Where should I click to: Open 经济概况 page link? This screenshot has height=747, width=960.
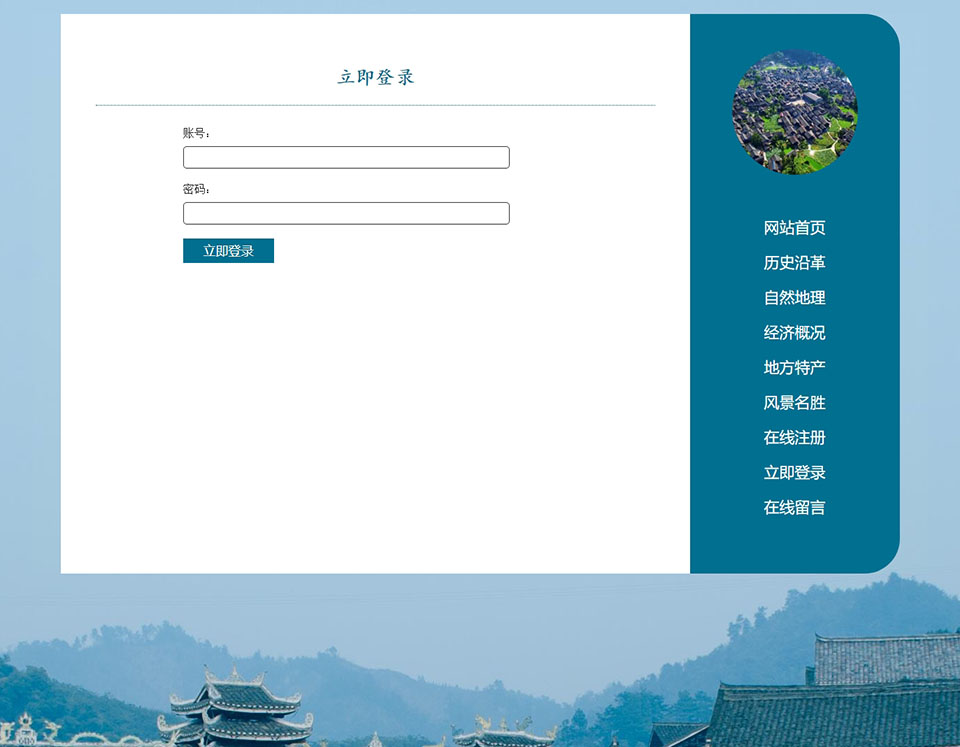[x=794, y=332]
